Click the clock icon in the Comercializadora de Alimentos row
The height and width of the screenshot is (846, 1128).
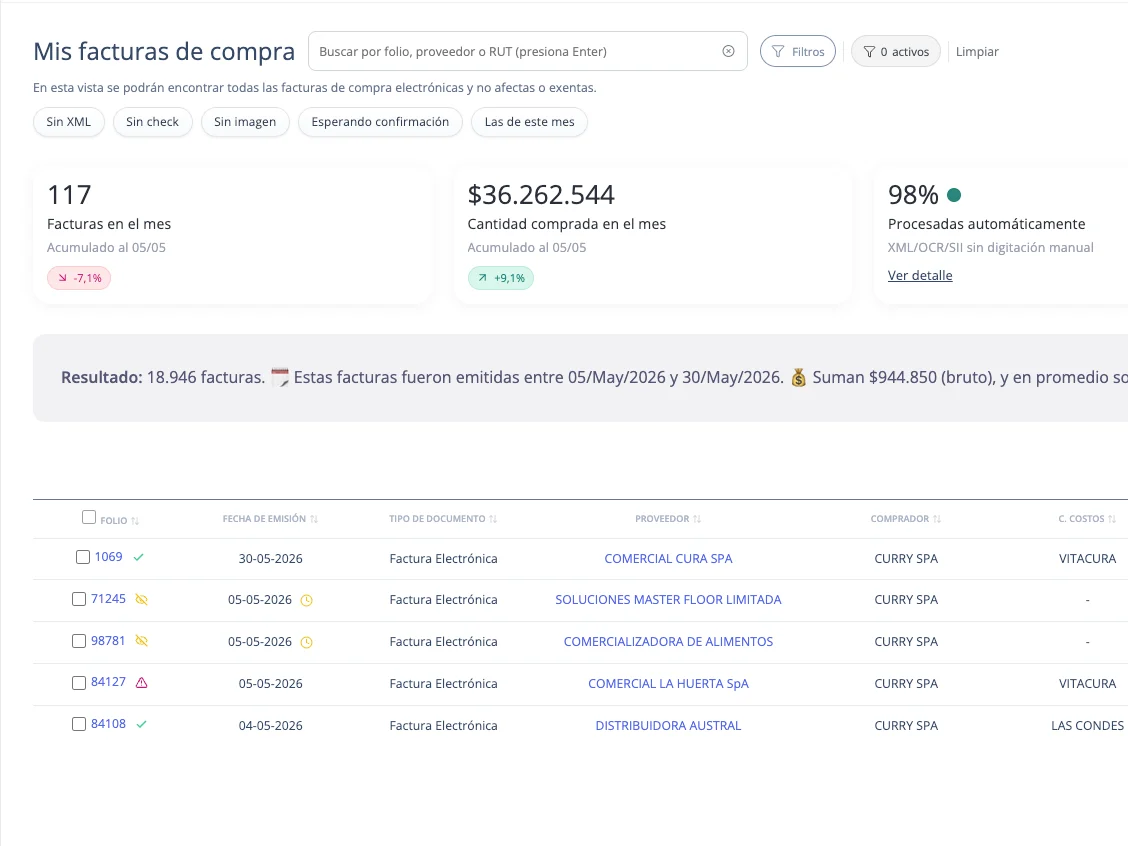tap(306, 642)
